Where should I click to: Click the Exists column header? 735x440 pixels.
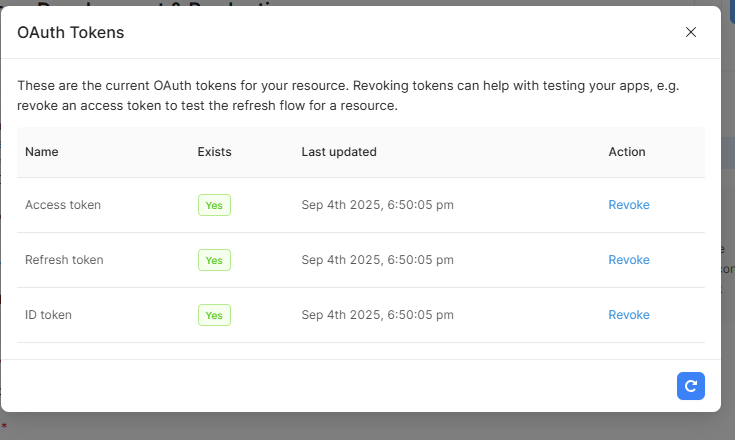214,152
